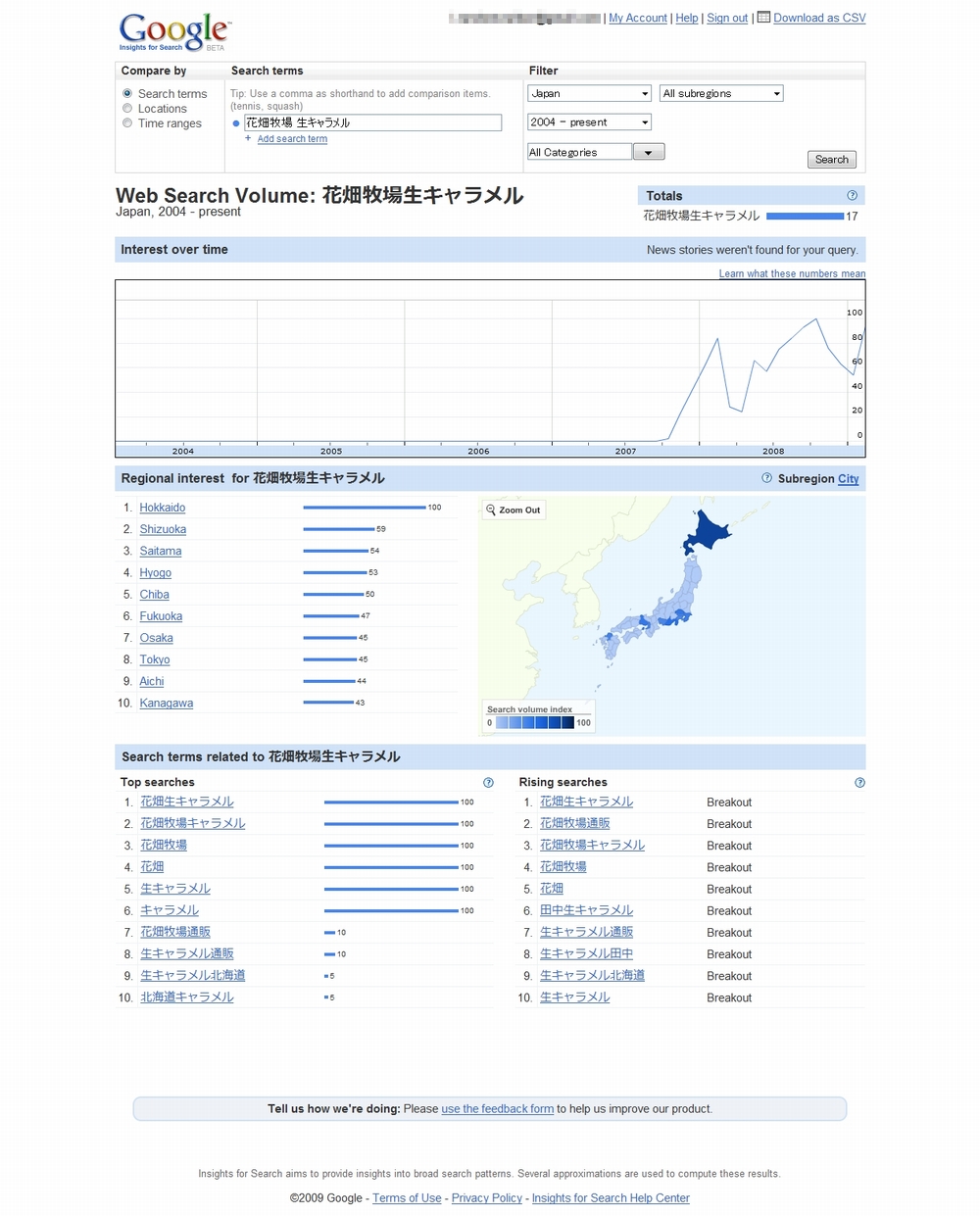Open top search 花畑牧場通販 at rank 7
Screen dimensions: 980x1216
coord(175,932)
